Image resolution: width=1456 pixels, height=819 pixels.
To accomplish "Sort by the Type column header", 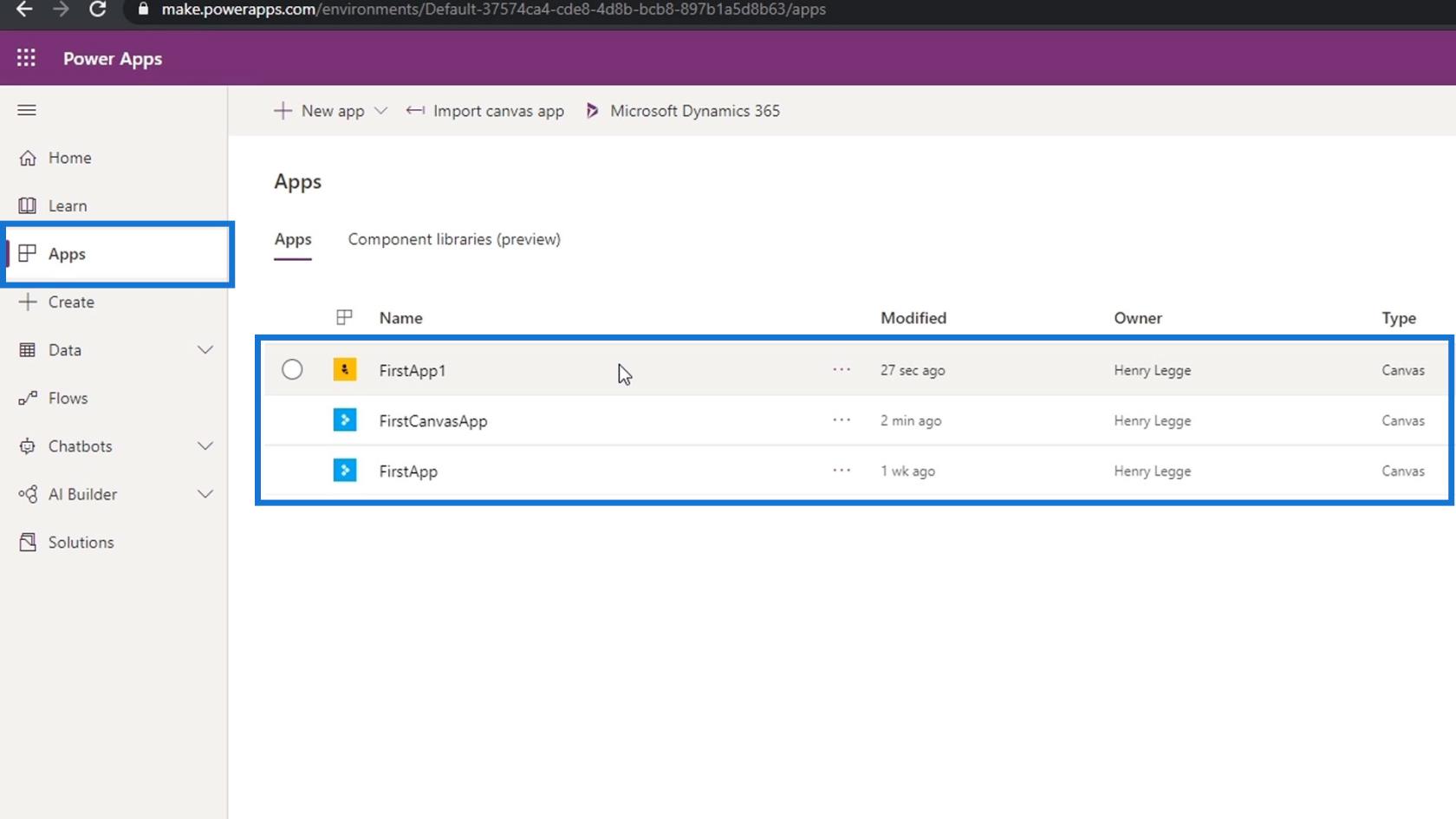I will click(1399, 318).
